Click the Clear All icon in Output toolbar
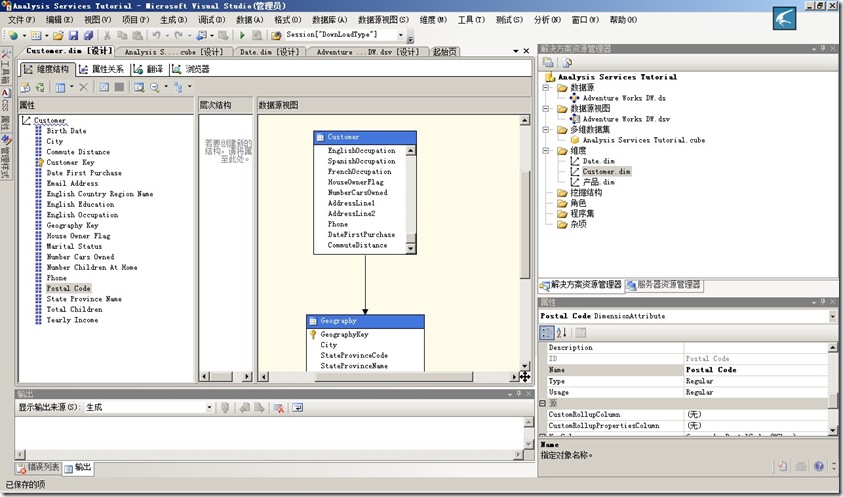This screenshot has width=843, height=497. click(278, 408)
